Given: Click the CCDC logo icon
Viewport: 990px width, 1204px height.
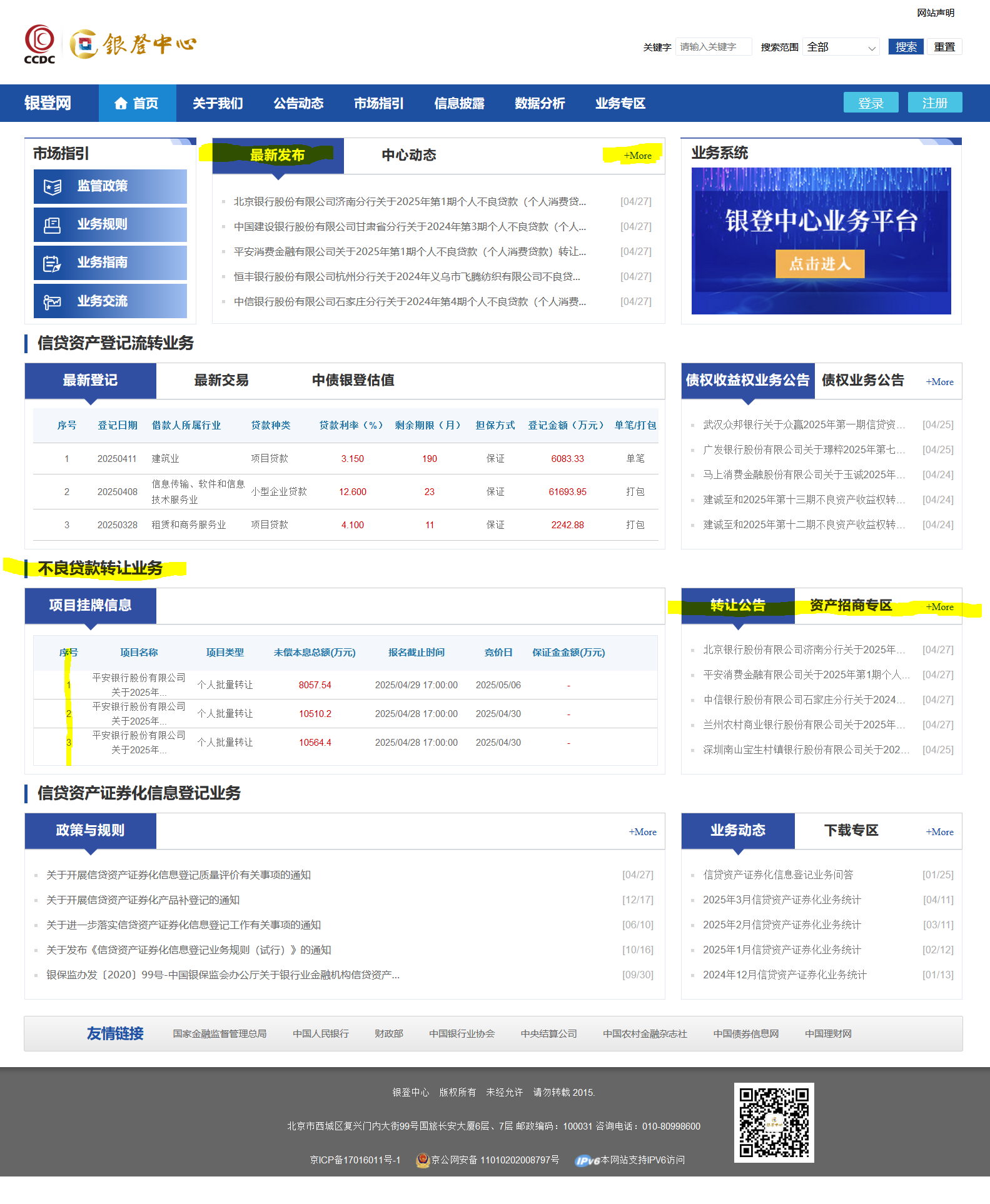Looking at the screenshot, I should coord(39,44).
